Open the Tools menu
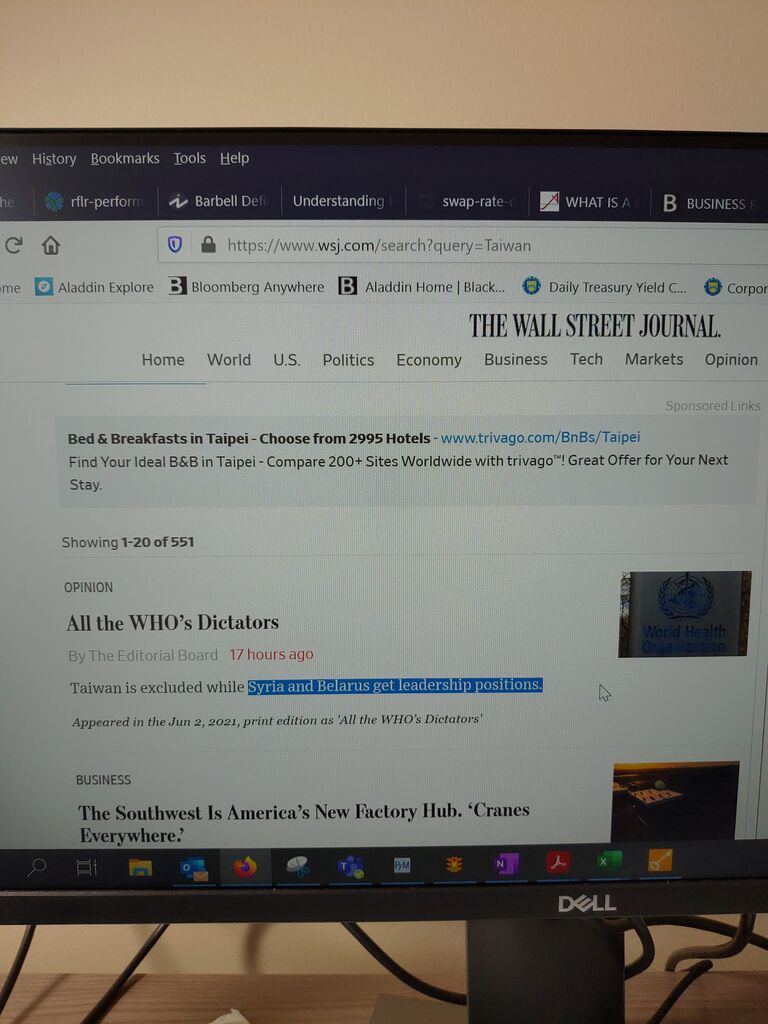 [189, 158]
